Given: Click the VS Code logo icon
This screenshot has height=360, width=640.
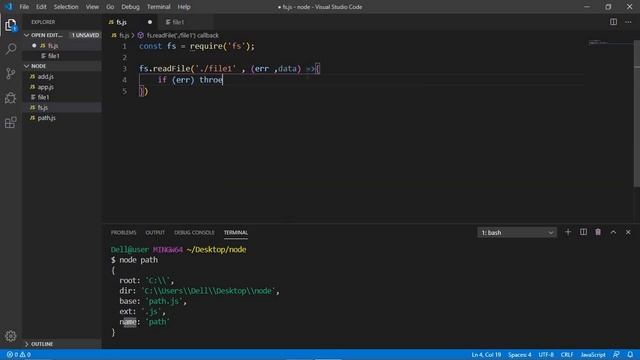Looking at the screenshot, I should 8,7.
